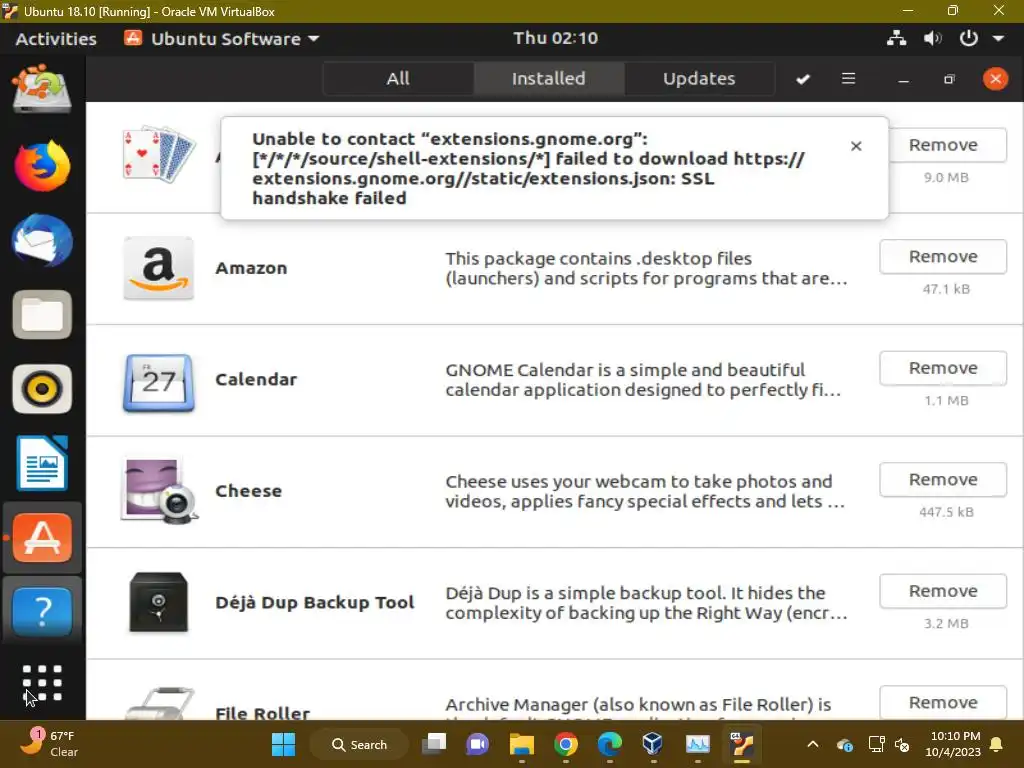Viewport: 1024px width, 768px height.
Task: Show hidden tray icons chevron
Action: (813, 744)
